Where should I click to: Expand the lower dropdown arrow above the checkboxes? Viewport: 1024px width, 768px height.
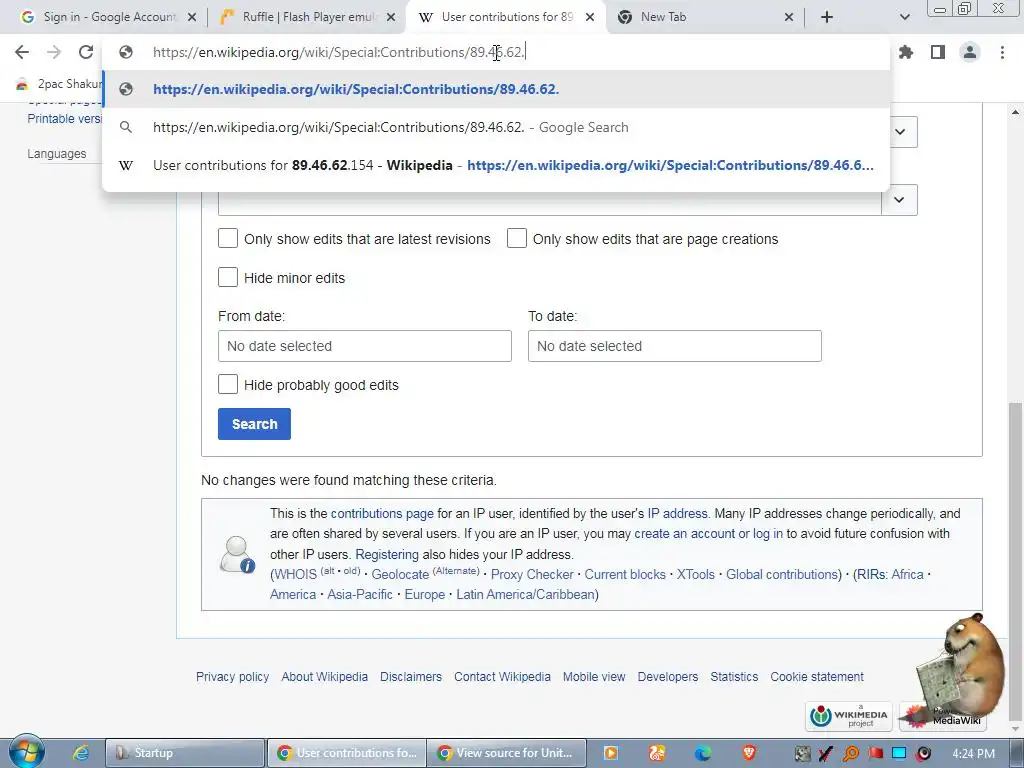tap(899, 200)
